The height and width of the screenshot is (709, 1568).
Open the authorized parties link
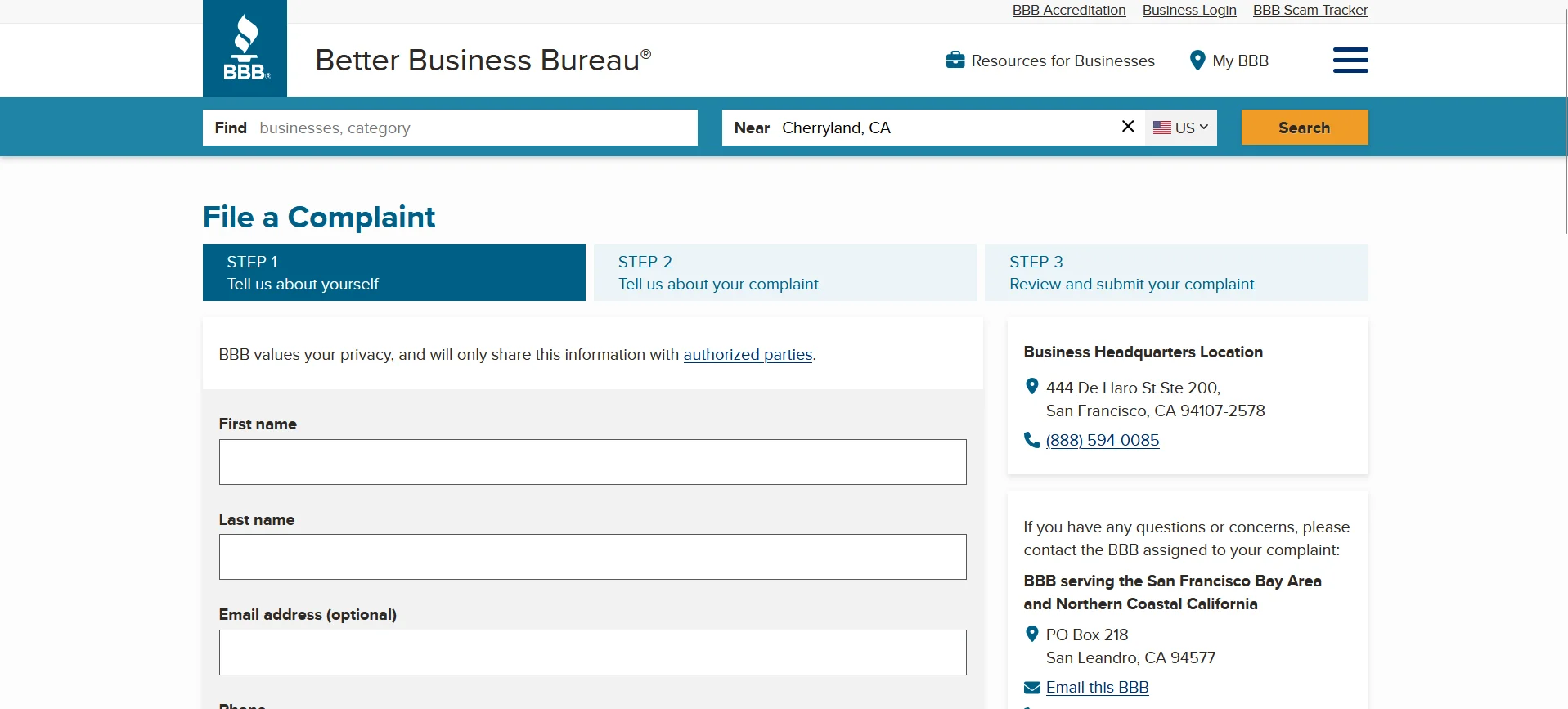point(748,355)
